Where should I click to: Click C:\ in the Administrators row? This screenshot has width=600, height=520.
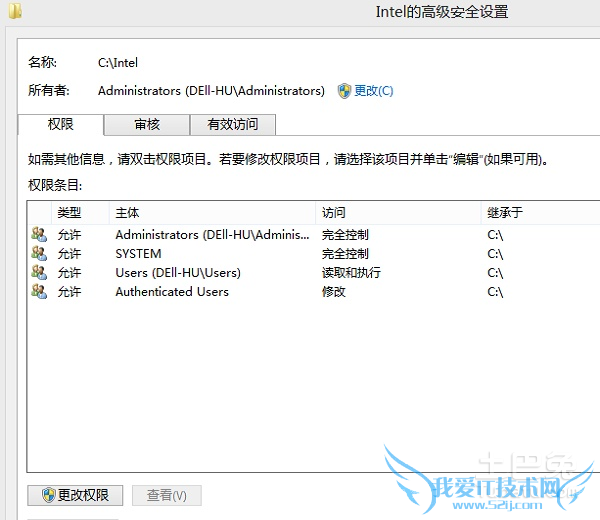point(495,235)
